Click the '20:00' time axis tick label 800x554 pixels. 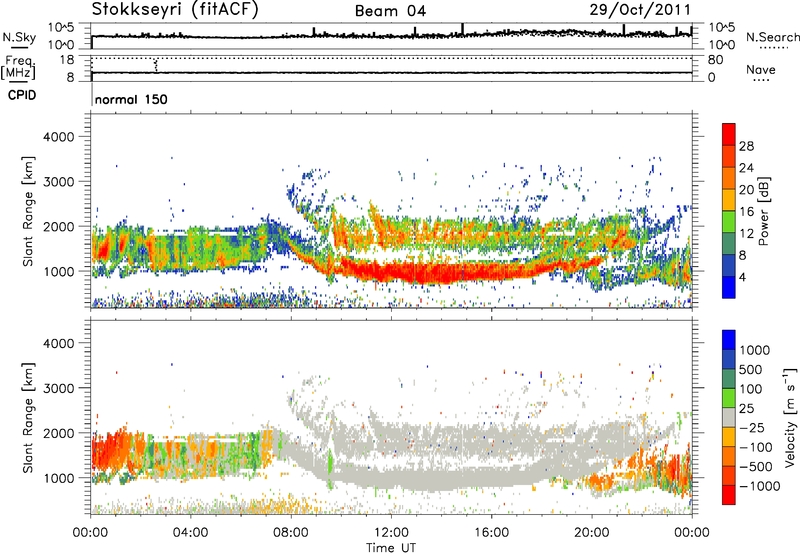592,533
